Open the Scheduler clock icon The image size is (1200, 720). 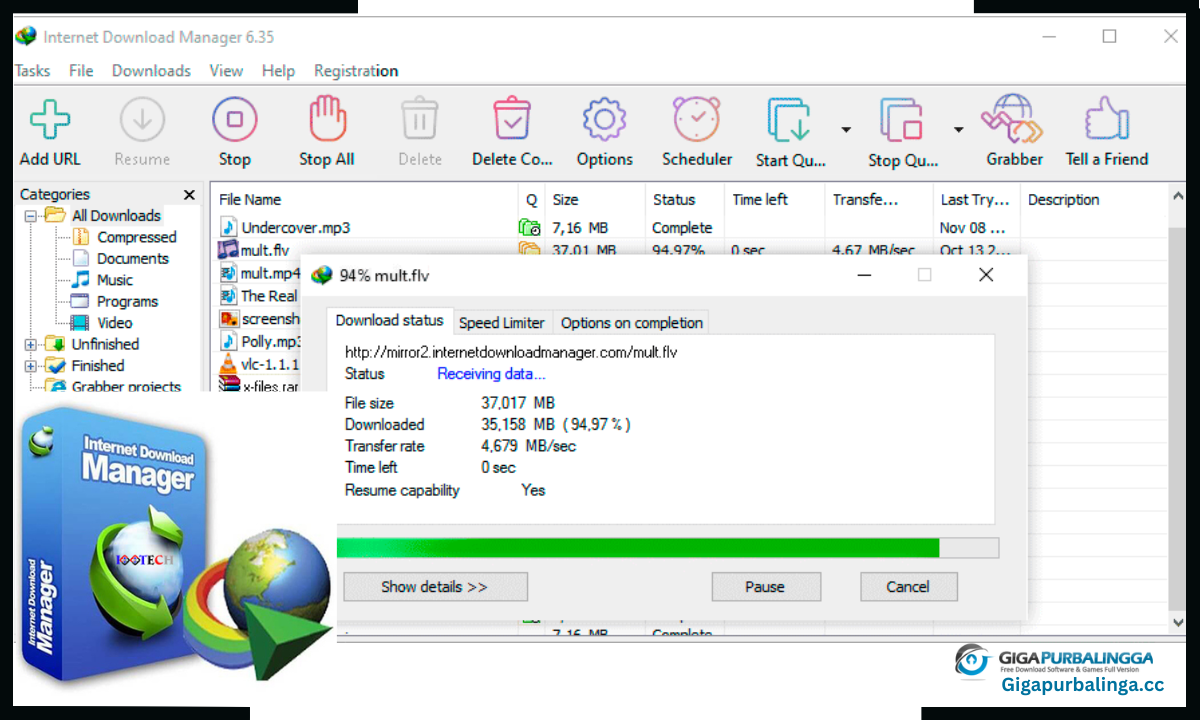697,120
